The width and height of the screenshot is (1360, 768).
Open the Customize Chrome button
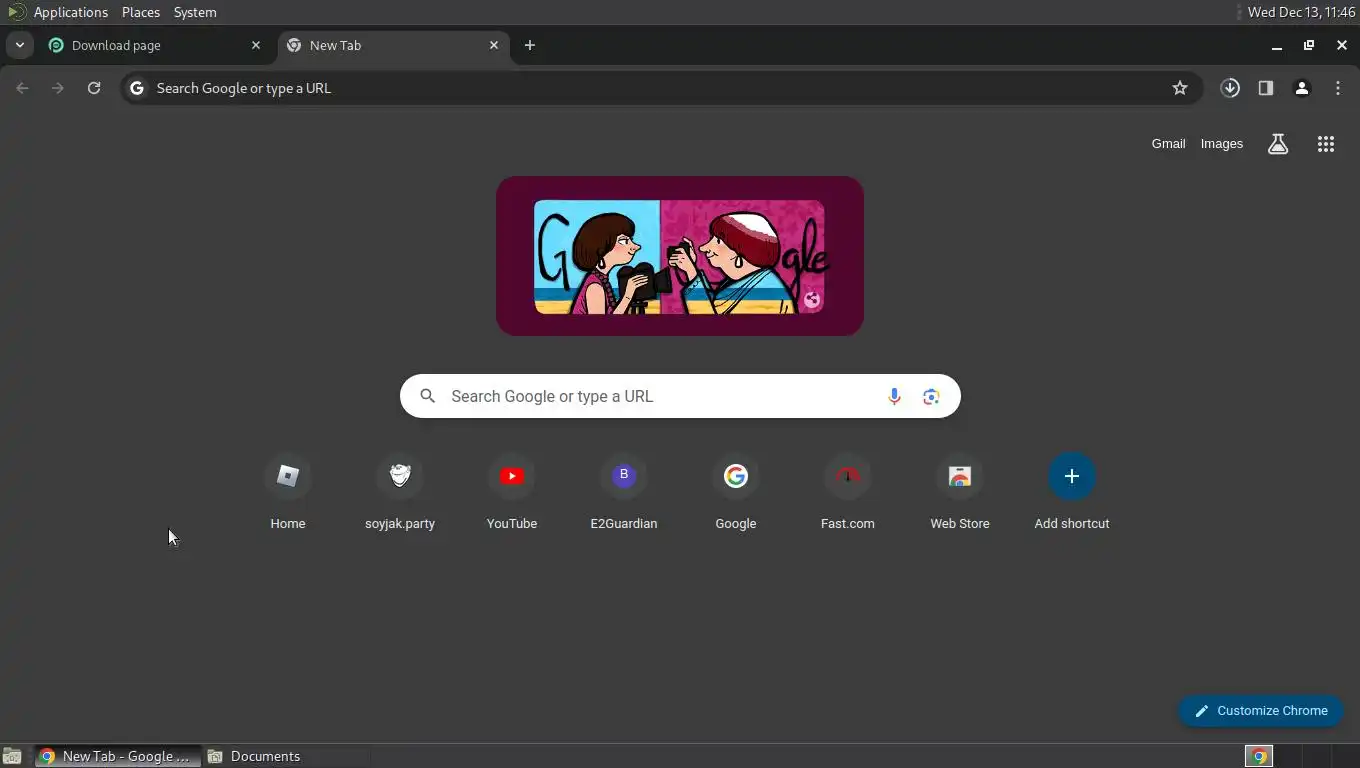click(x=1261, y=711)
